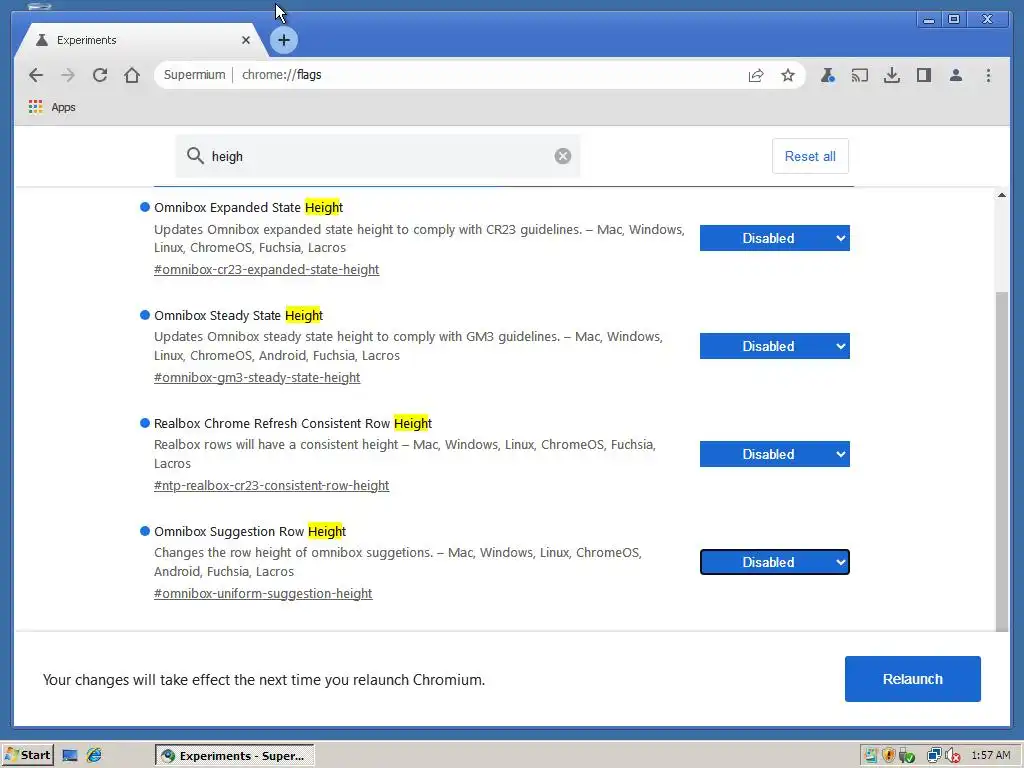Viewport: 1024px width, 768px height.
Task: Click the security shield tray icon
Action: click(x=888, y=756)
